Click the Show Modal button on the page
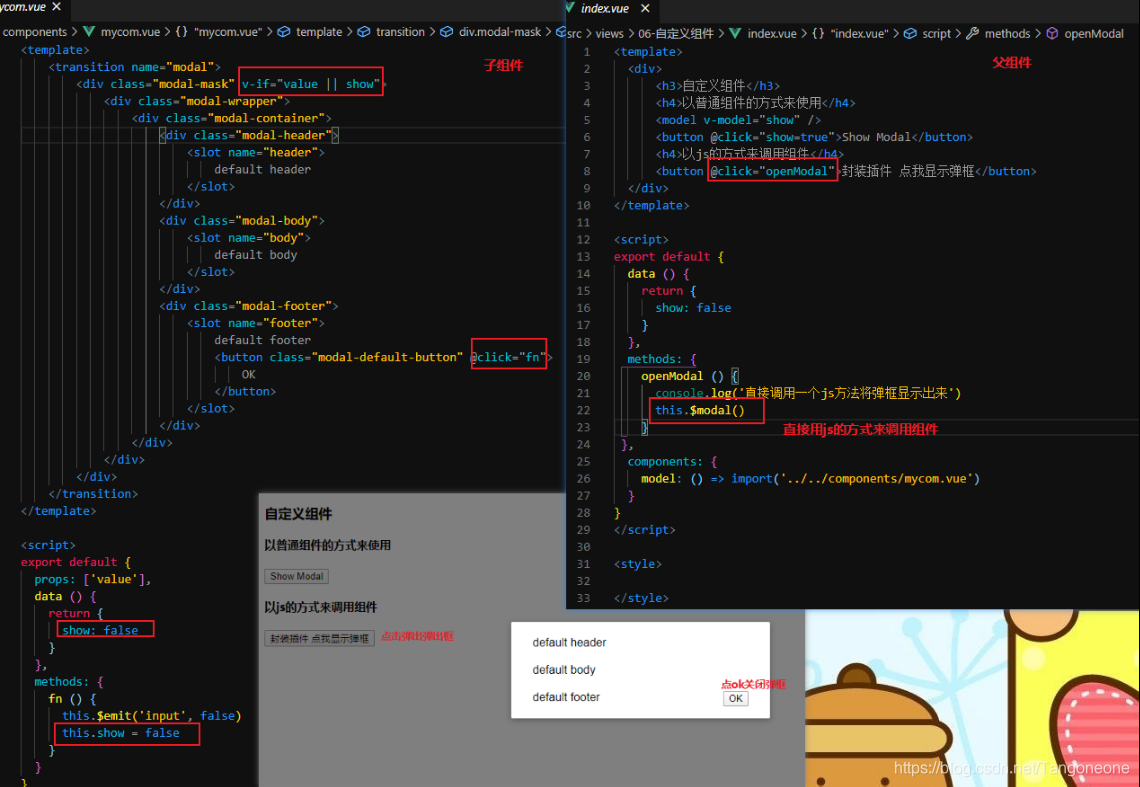This screenshot has height=787, width=1140. (x=297, y=576)
